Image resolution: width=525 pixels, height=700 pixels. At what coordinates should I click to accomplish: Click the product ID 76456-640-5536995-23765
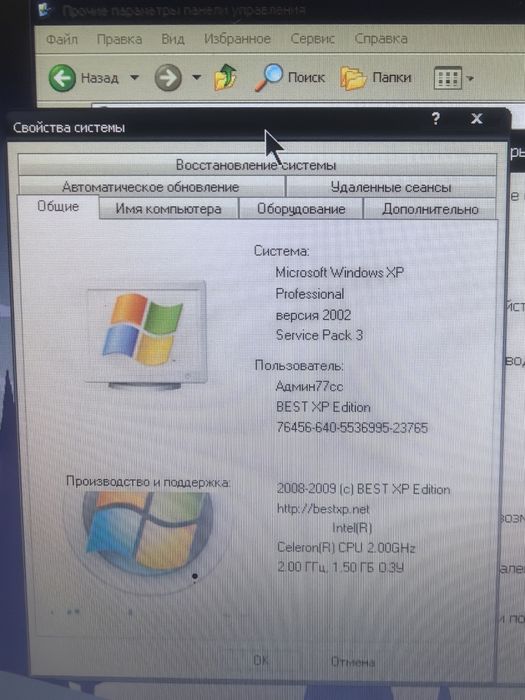click(x=352, y=428)
